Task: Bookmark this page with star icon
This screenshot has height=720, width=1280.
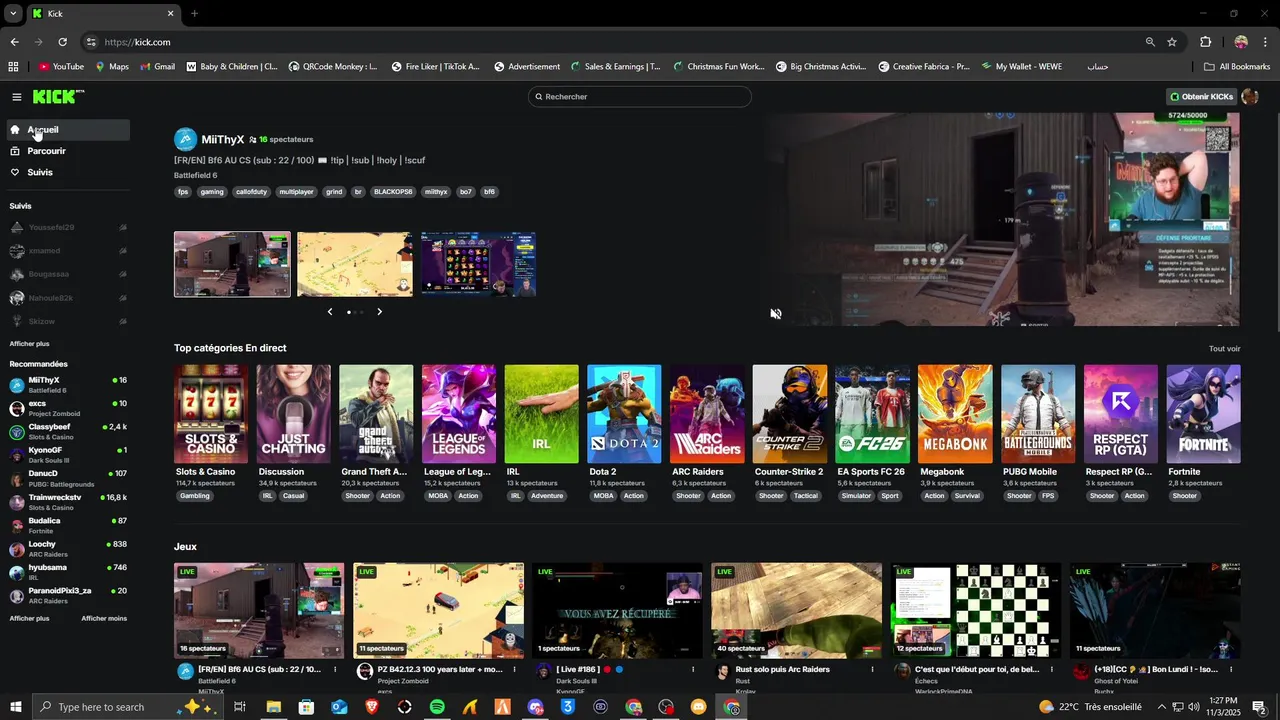Action: (x=1172, y=42)
